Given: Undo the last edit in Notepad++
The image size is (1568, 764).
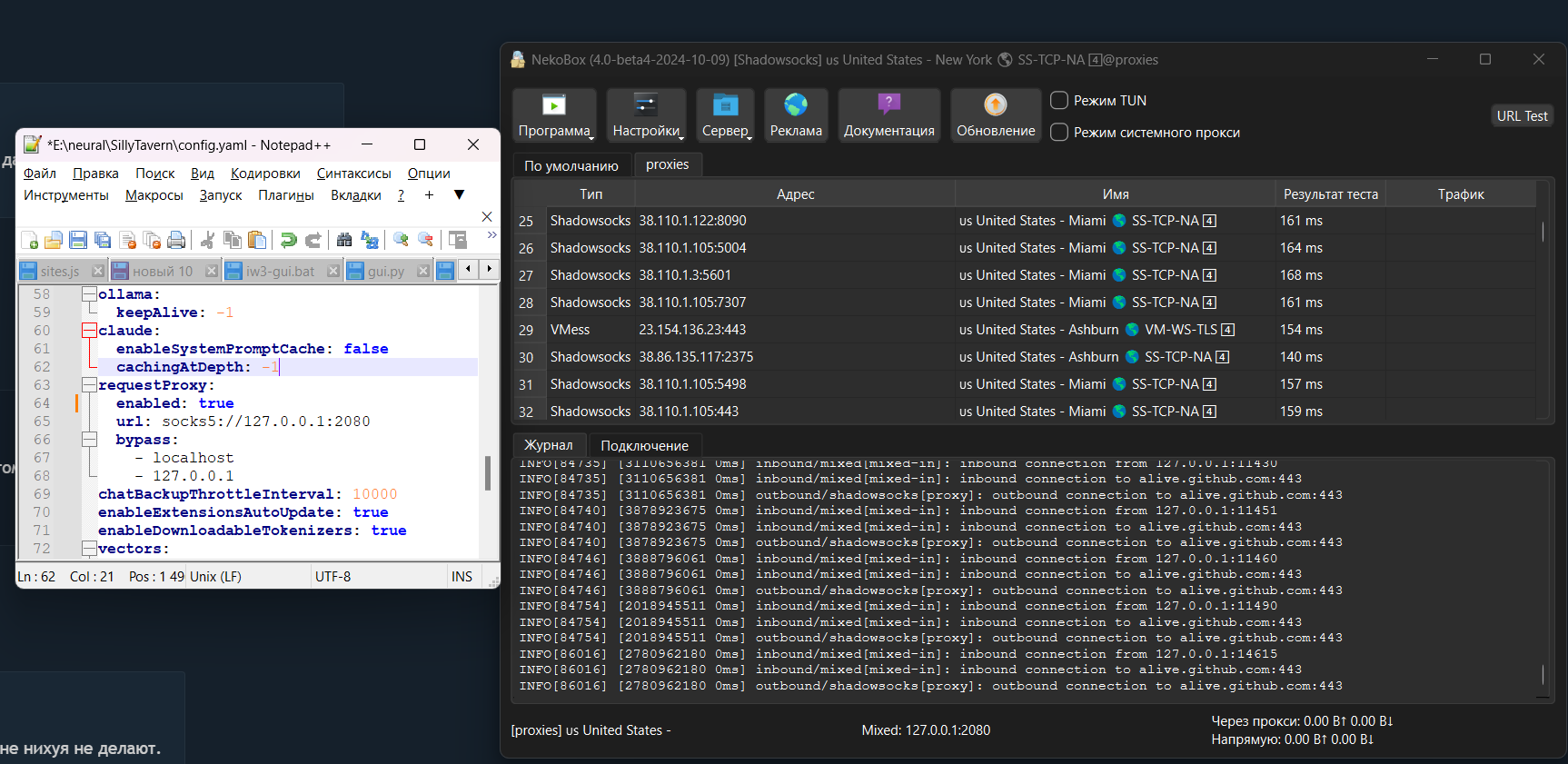Looking at the screenshot, I should 289,240.
